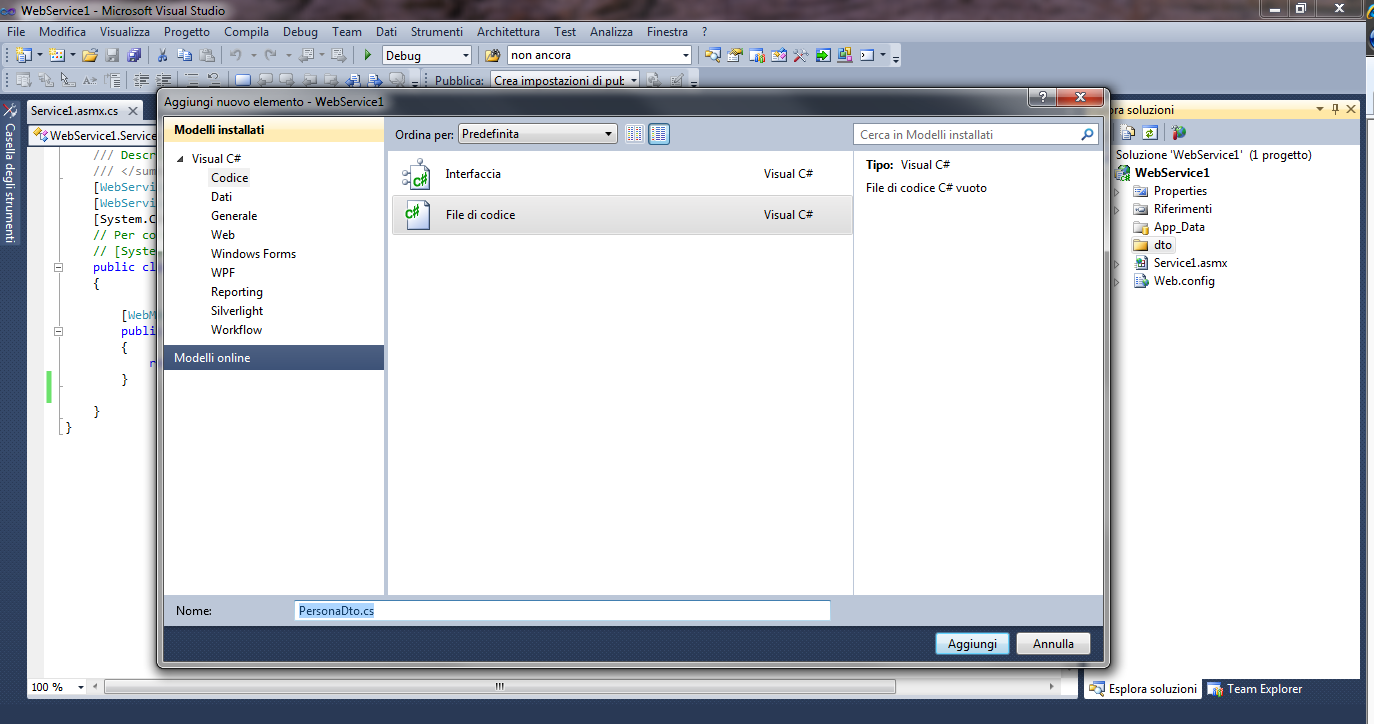Image resolution: width=1374 pixels, height=724 pixels.
Task: Select the Codice category
Action: pyautogui.click(x=229, y=178)
